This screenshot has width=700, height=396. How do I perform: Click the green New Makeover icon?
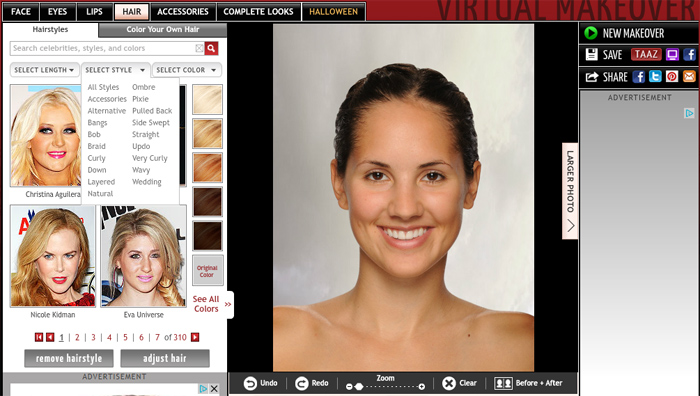[x=591, y=33]
